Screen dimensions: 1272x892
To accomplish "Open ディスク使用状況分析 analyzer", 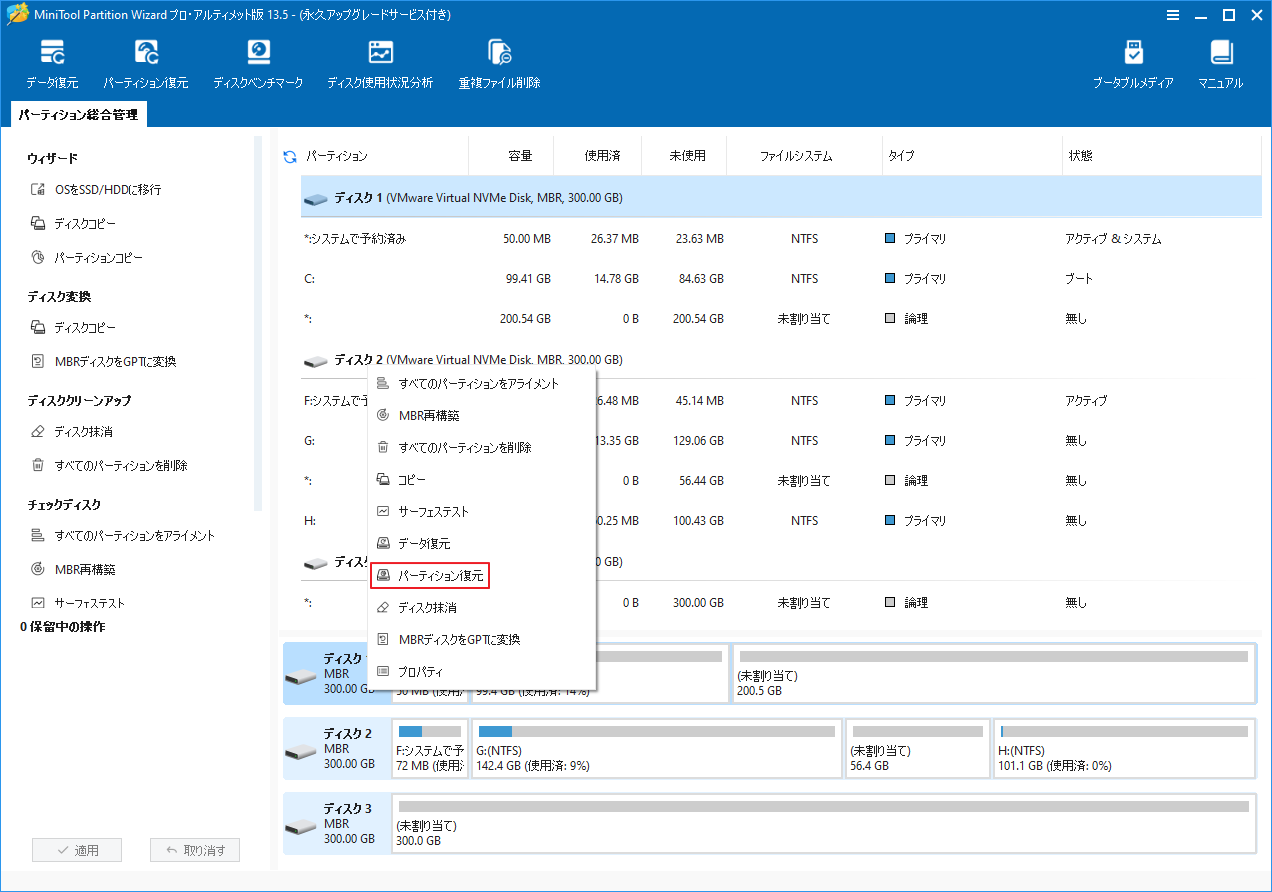I will 380,60.
